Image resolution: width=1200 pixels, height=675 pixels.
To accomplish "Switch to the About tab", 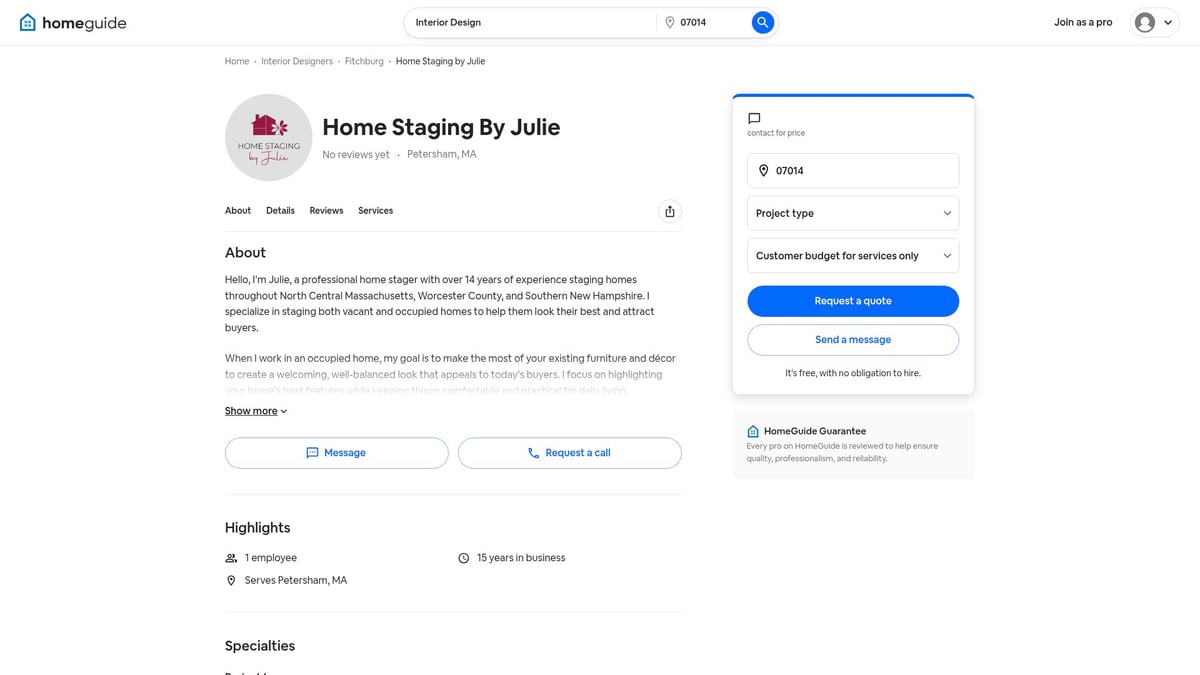I will point(238,211).
